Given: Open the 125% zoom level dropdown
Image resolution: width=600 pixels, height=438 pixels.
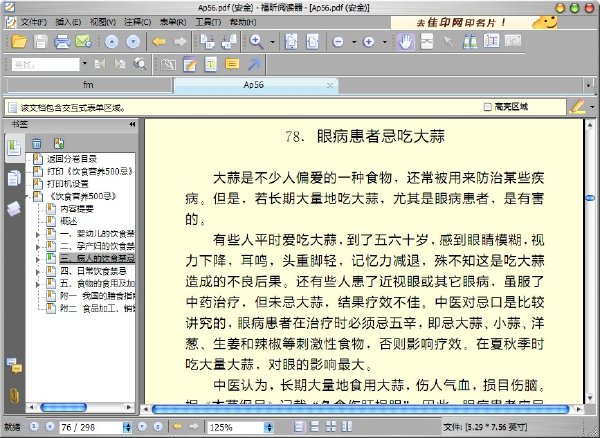Looking at the screenshot, I should click(x=269, y=427).
